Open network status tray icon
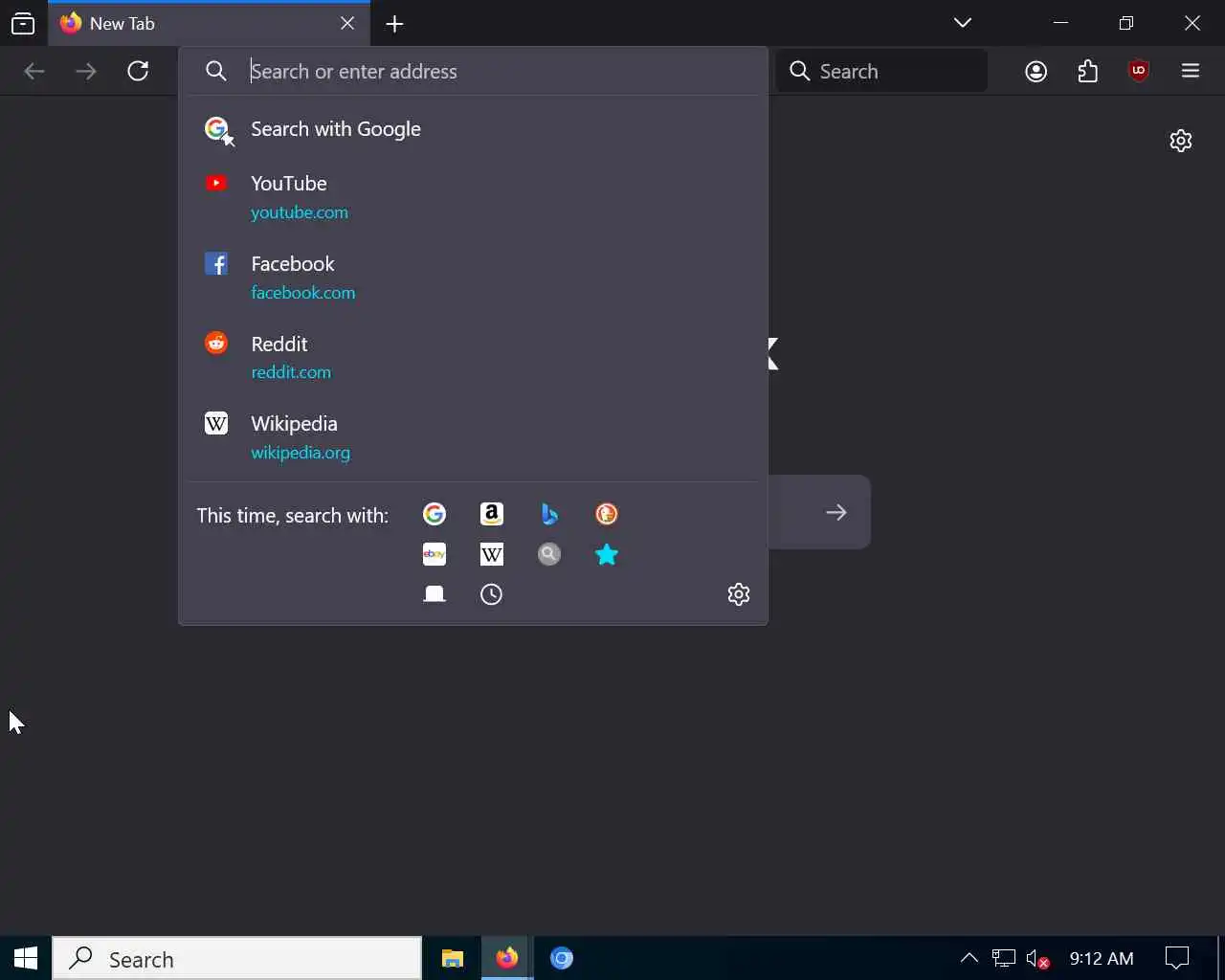The height and width of the screenshot is (980, 1225). coord(1003,958)
